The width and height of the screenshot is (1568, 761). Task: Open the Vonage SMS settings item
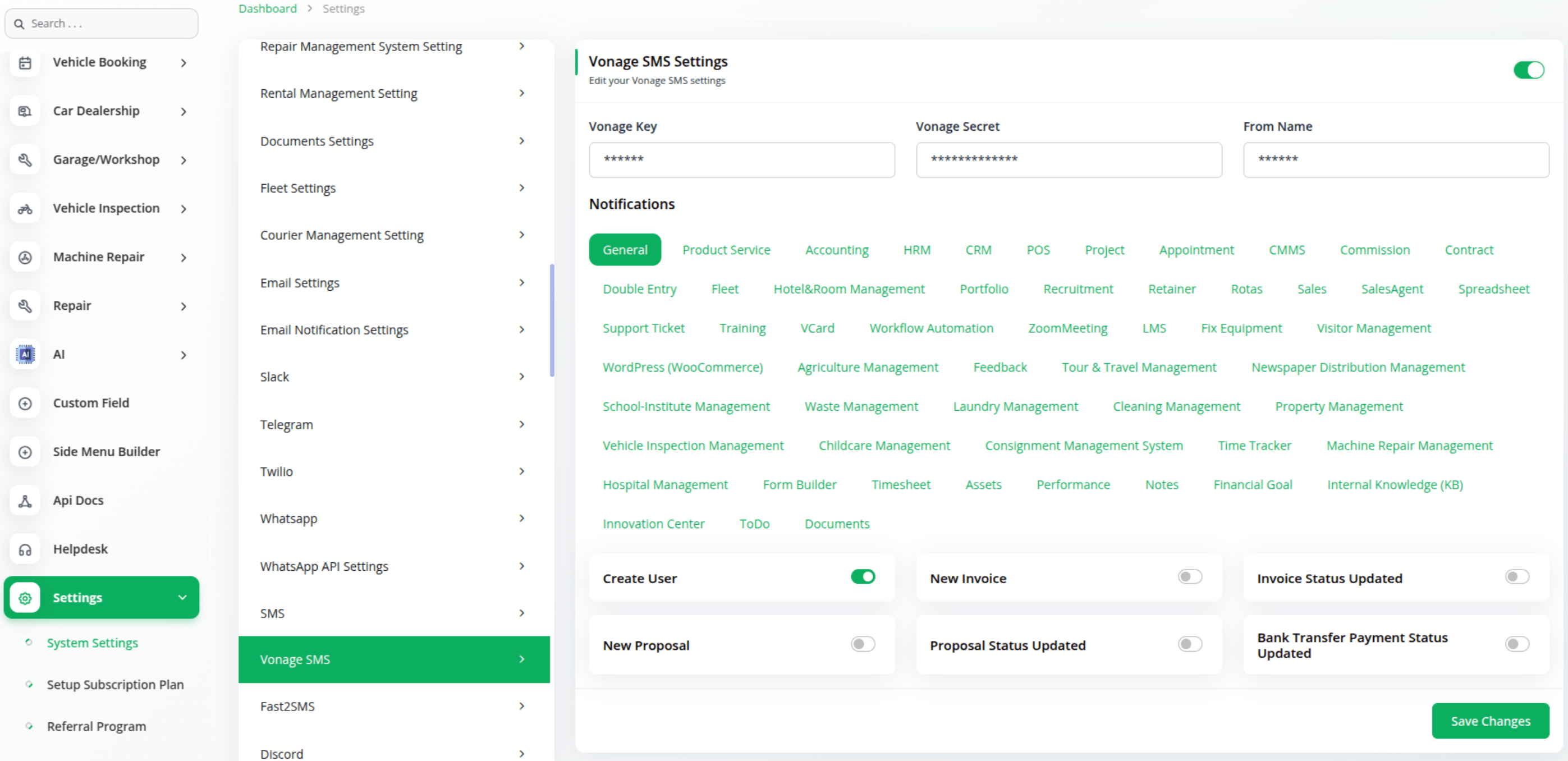pos(394,659)
